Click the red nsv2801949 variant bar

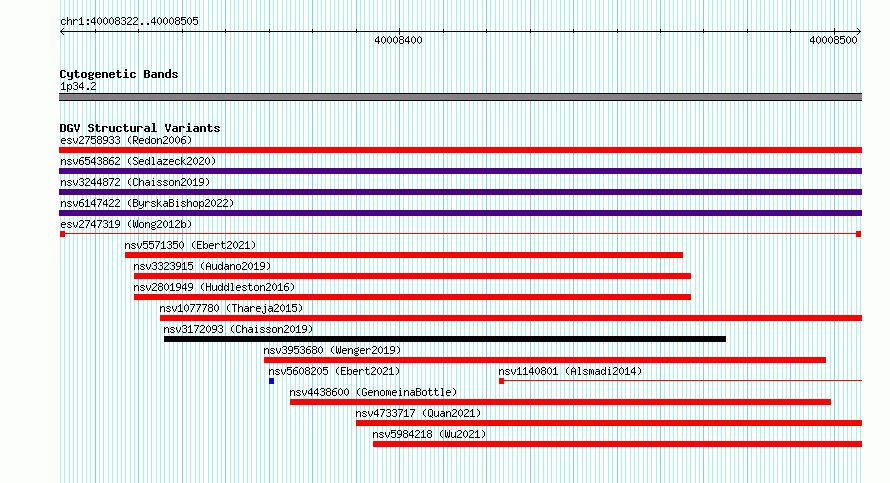(x=412, y=297)
